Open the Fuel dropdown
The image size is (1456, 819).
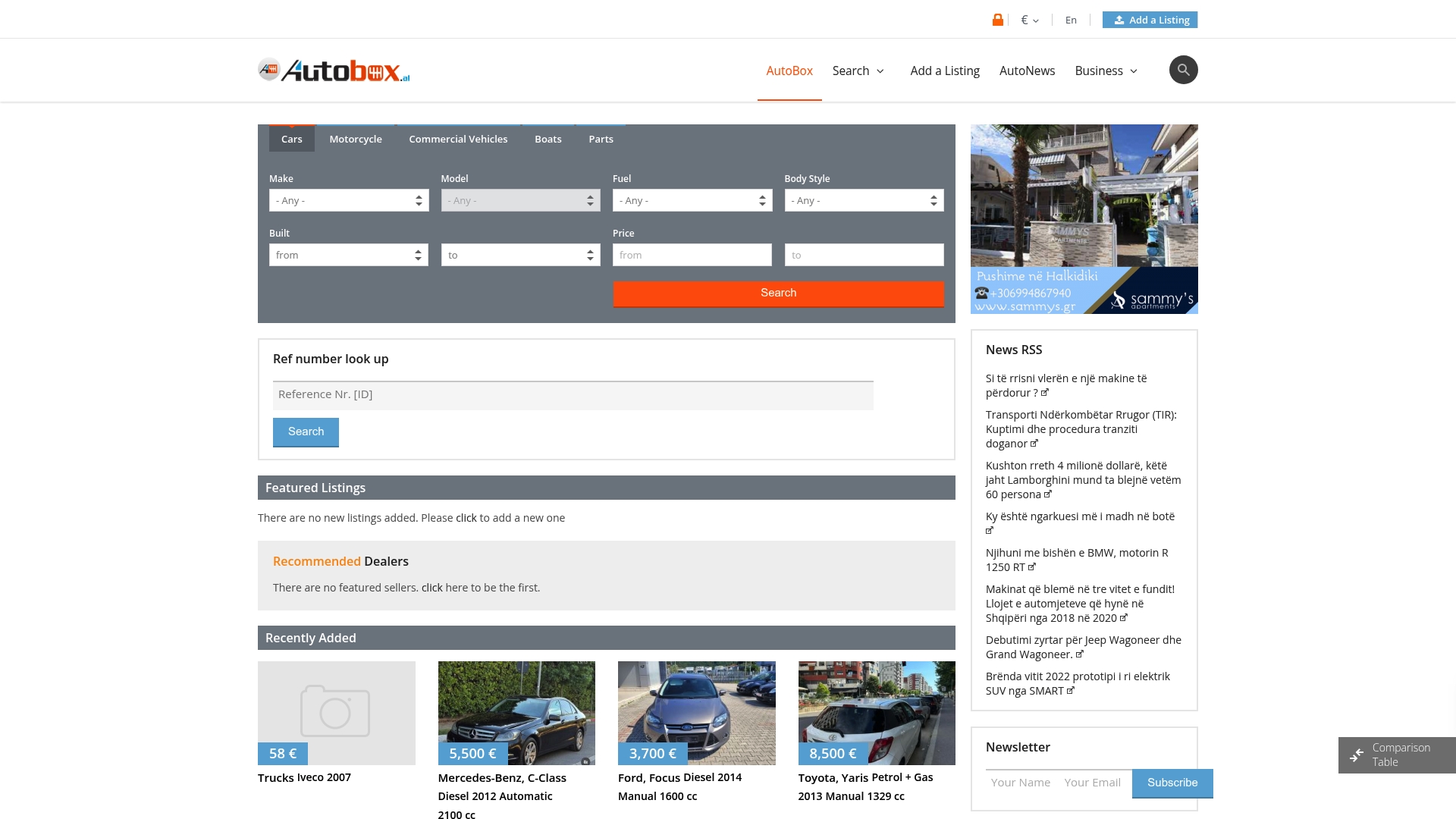[692, 200]
